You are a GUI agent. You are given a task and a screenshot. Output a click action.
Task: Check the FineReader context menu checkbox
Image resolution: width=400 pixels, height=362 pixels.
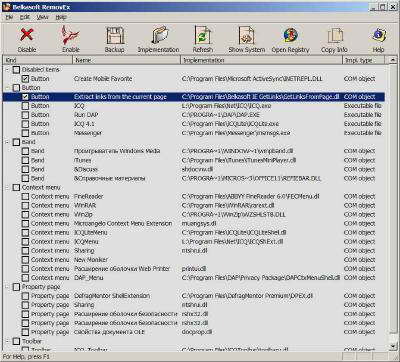click(25, 196)
